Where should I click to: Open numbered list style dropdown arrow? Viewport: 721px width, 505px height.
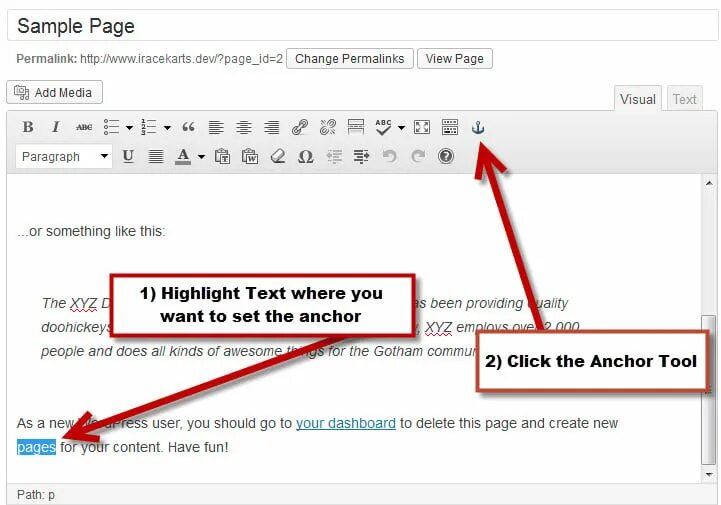(167, 128)
